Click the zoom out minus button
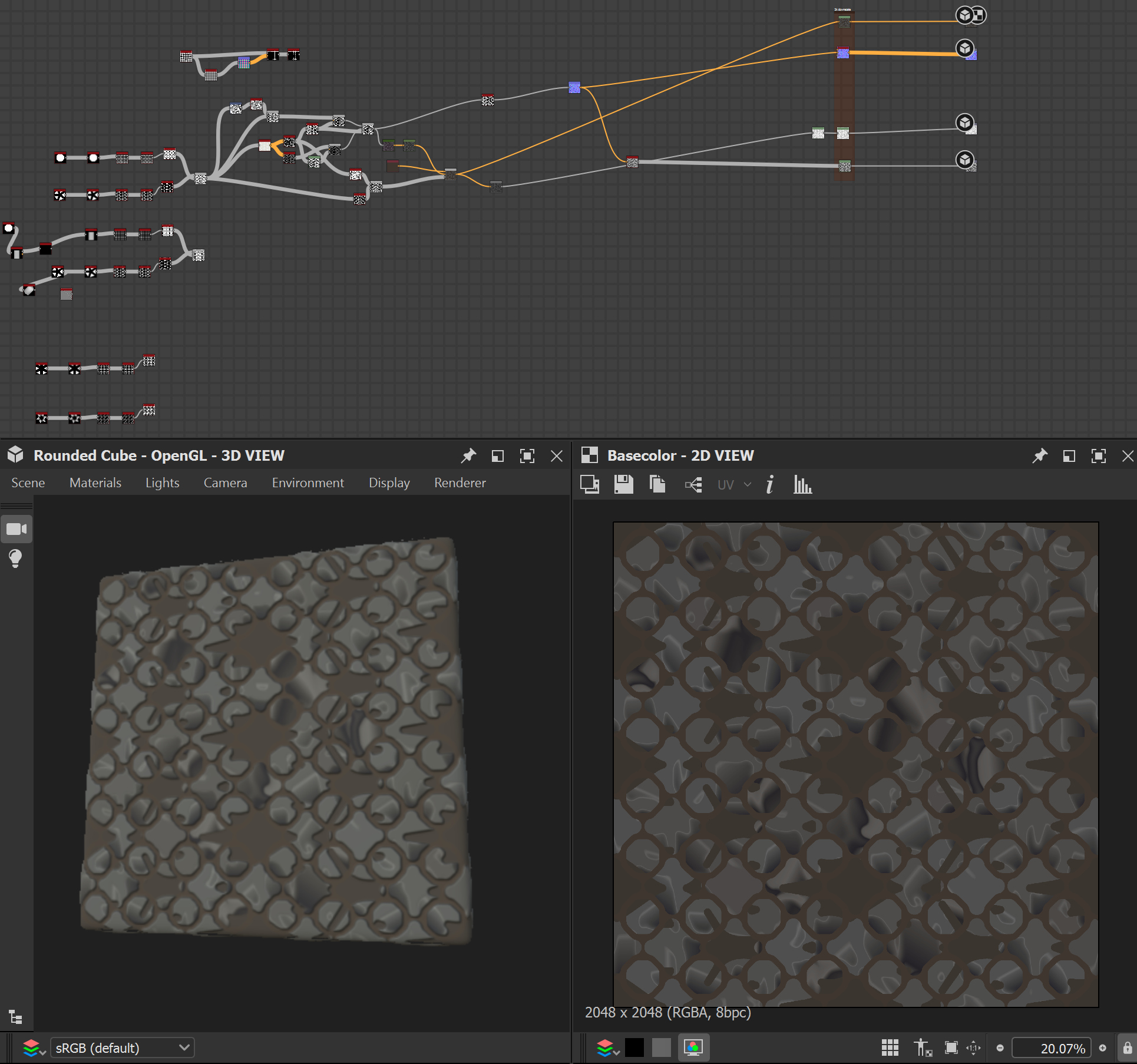This screenshot has height=1064, width=1137. coord(1000,1048)
